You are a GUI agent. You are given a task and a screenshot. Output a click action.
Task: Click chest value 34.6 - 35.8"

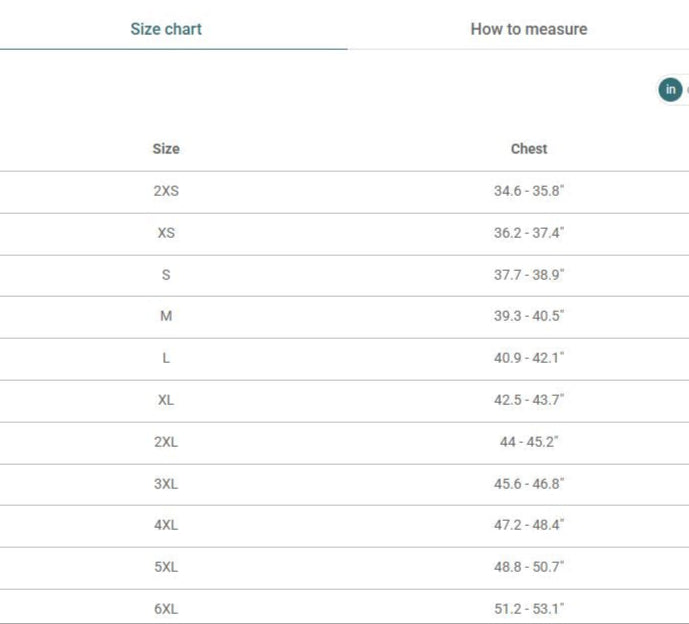click(529, 191)
